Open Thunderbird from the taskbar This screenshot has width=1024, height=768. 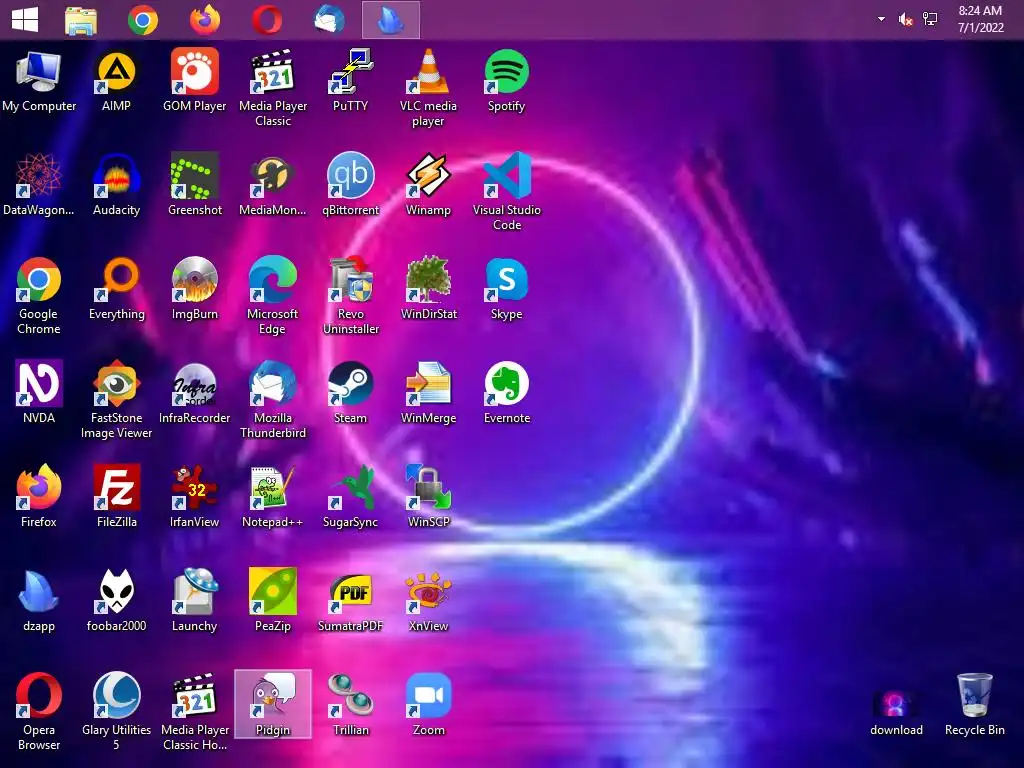pyautogui.click(x=328, y=20)
